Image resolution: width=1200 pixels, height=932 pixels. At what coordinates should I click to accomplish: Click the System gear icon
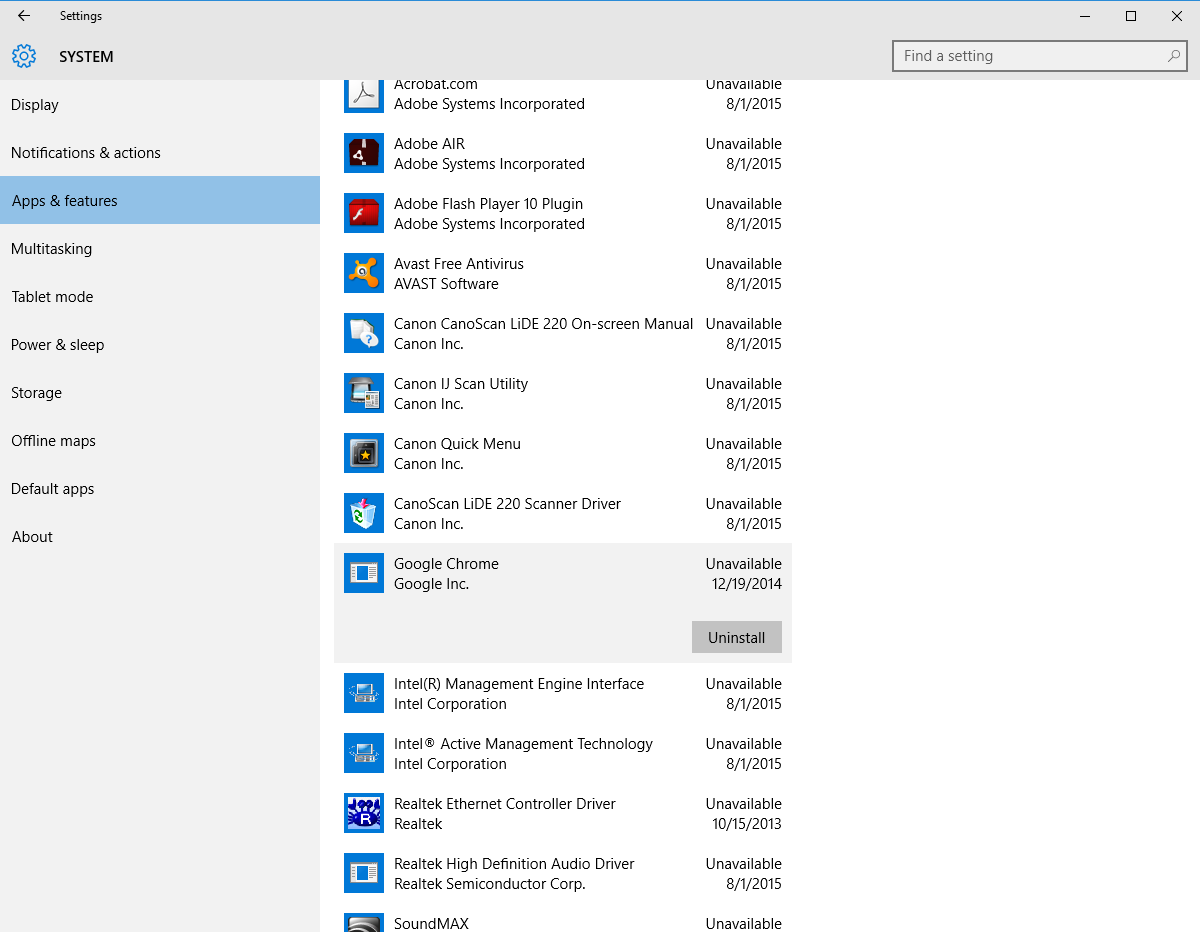(24, 56)
